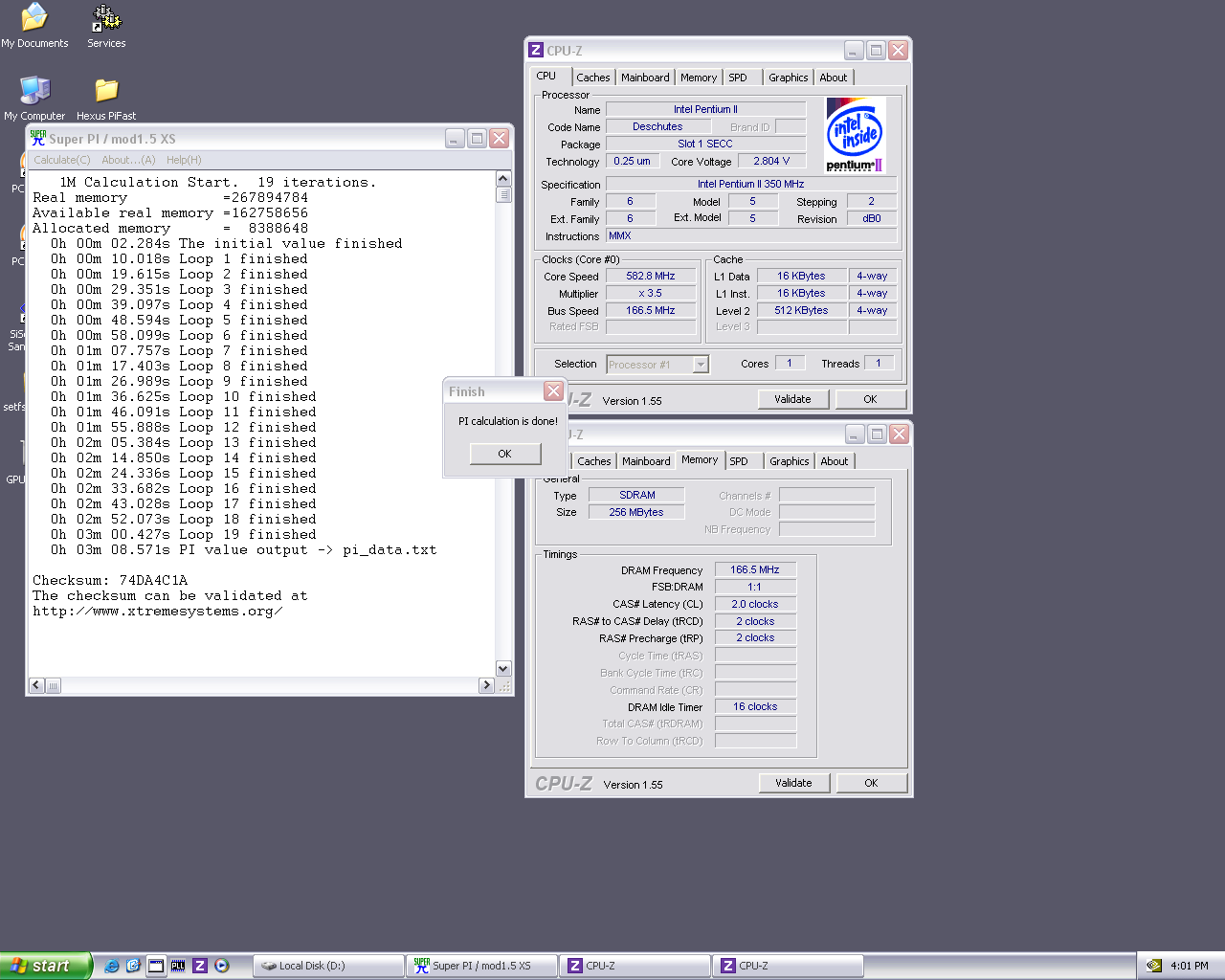The height and width of the screenshot is (980, 1225).
Task: Open the About...(A) menu in Super PI
Action: [128, 160]
